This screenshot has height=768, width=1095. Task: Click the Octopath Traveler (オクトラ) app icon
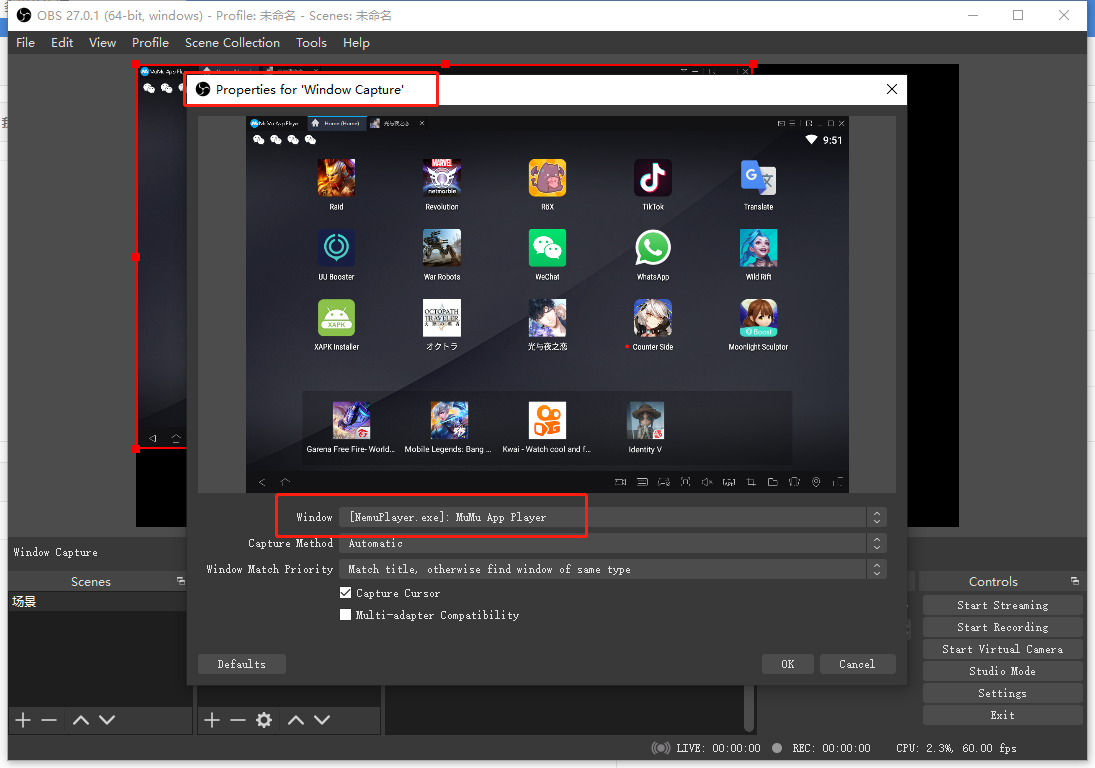(442, 318)
